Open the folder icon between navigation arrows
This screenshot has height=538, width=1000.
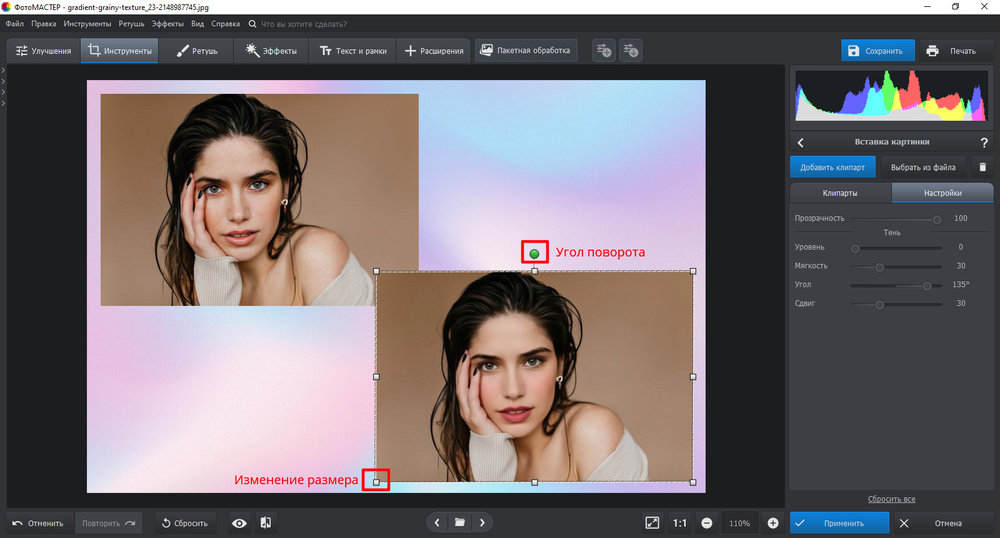(459, 522)
